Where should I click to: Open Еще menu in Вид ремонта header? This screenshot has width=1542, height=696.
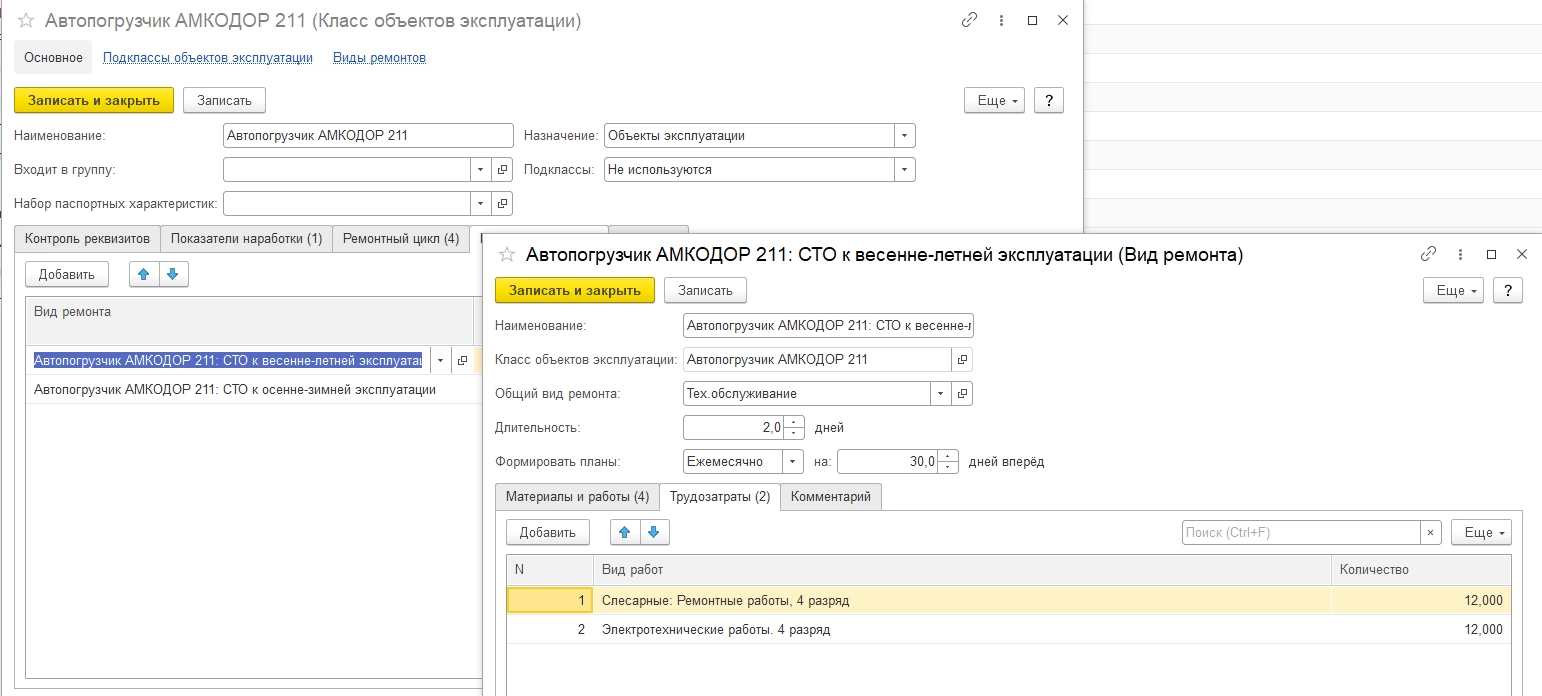[1454, 290]
